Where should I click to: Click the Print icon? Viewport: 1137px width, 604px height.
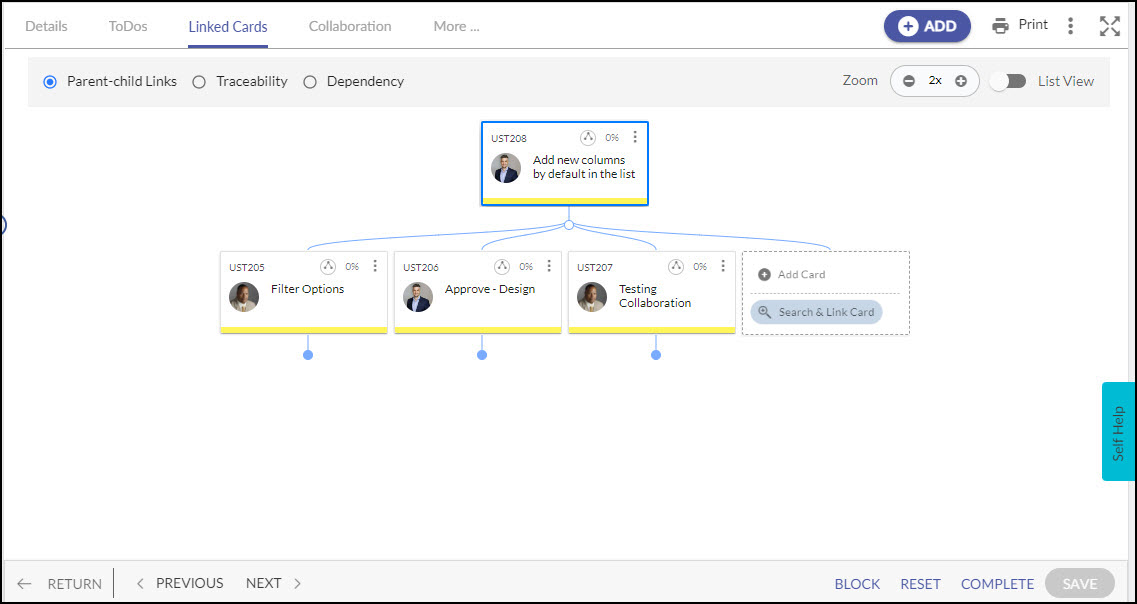1000,26
